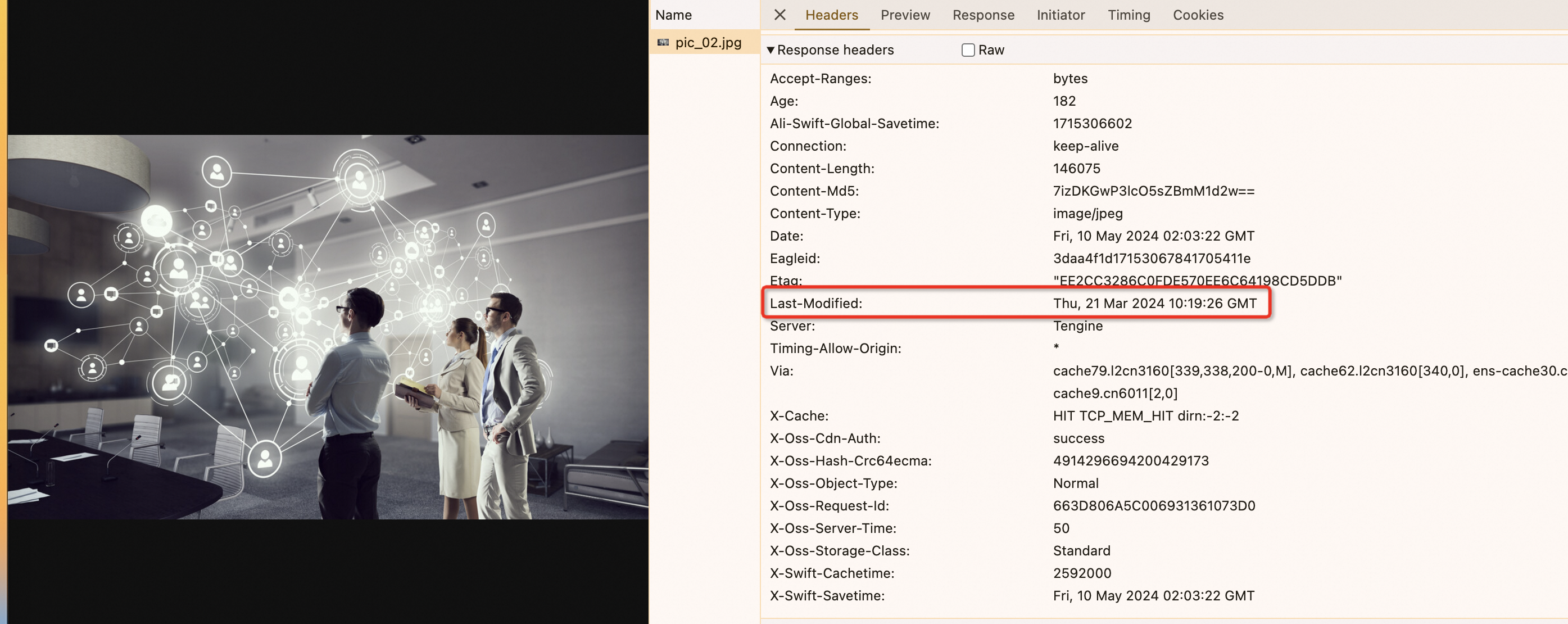Click the Etag header value
1568x624 pixels.
1197,281
